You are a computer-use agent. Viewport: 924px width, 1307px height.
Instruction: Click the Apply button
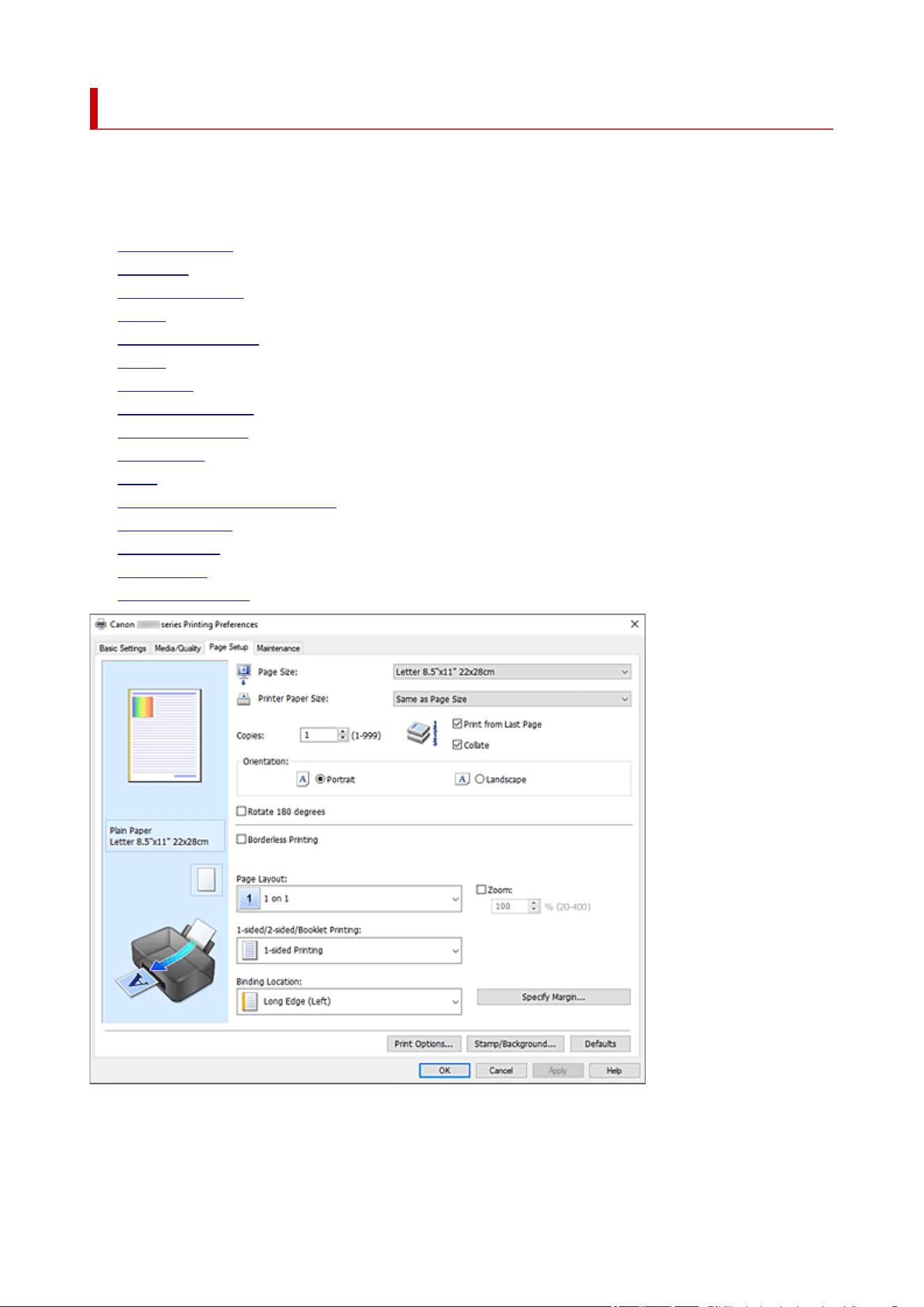(558, 1070)
